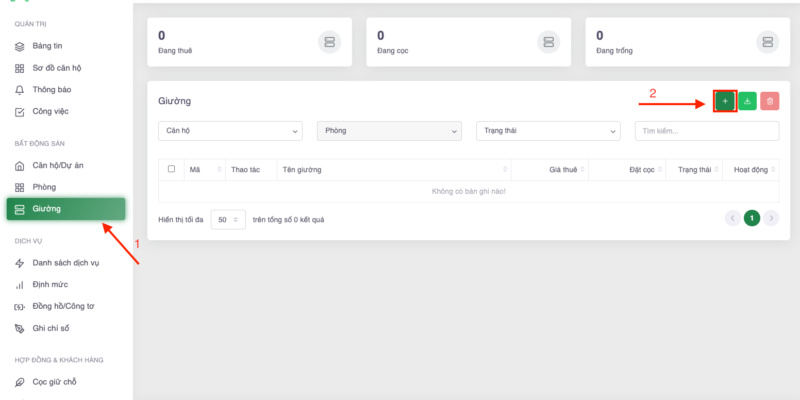The image size is (800, 400).
Task: Expand the Trạng thái filter dropdown
Action: click(547, 131)
